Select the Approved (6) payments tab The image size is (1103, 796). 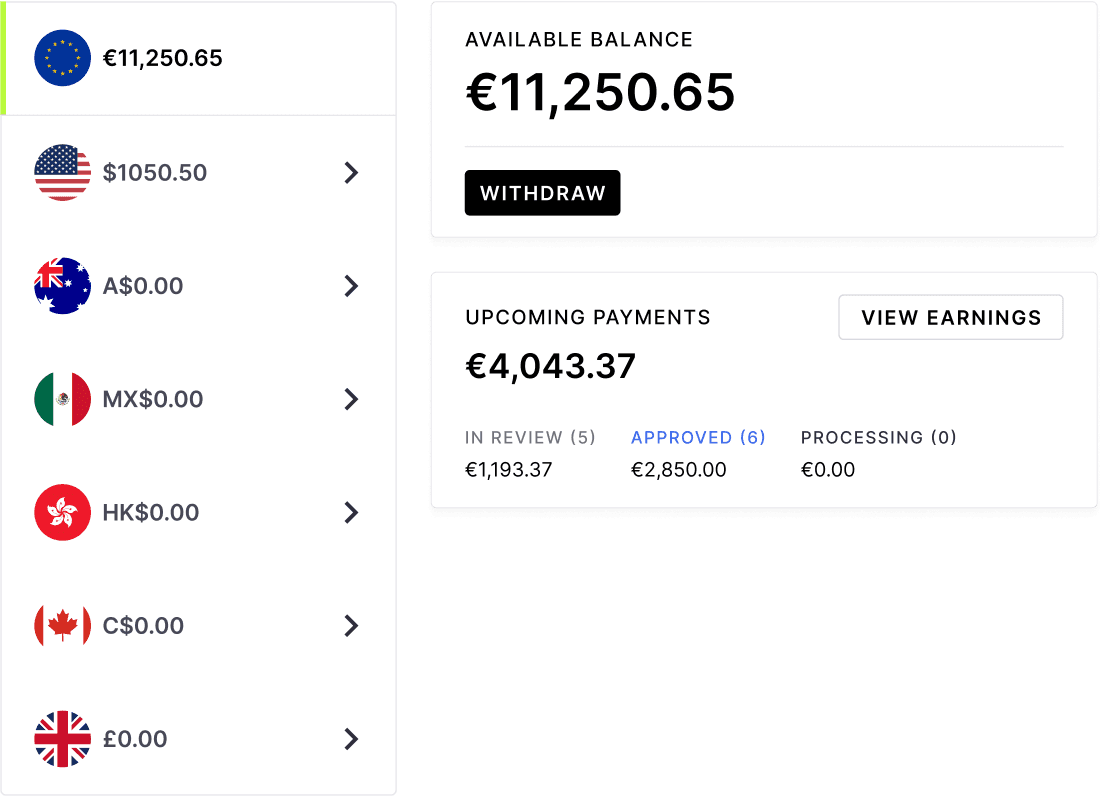(x=698, y=437)
